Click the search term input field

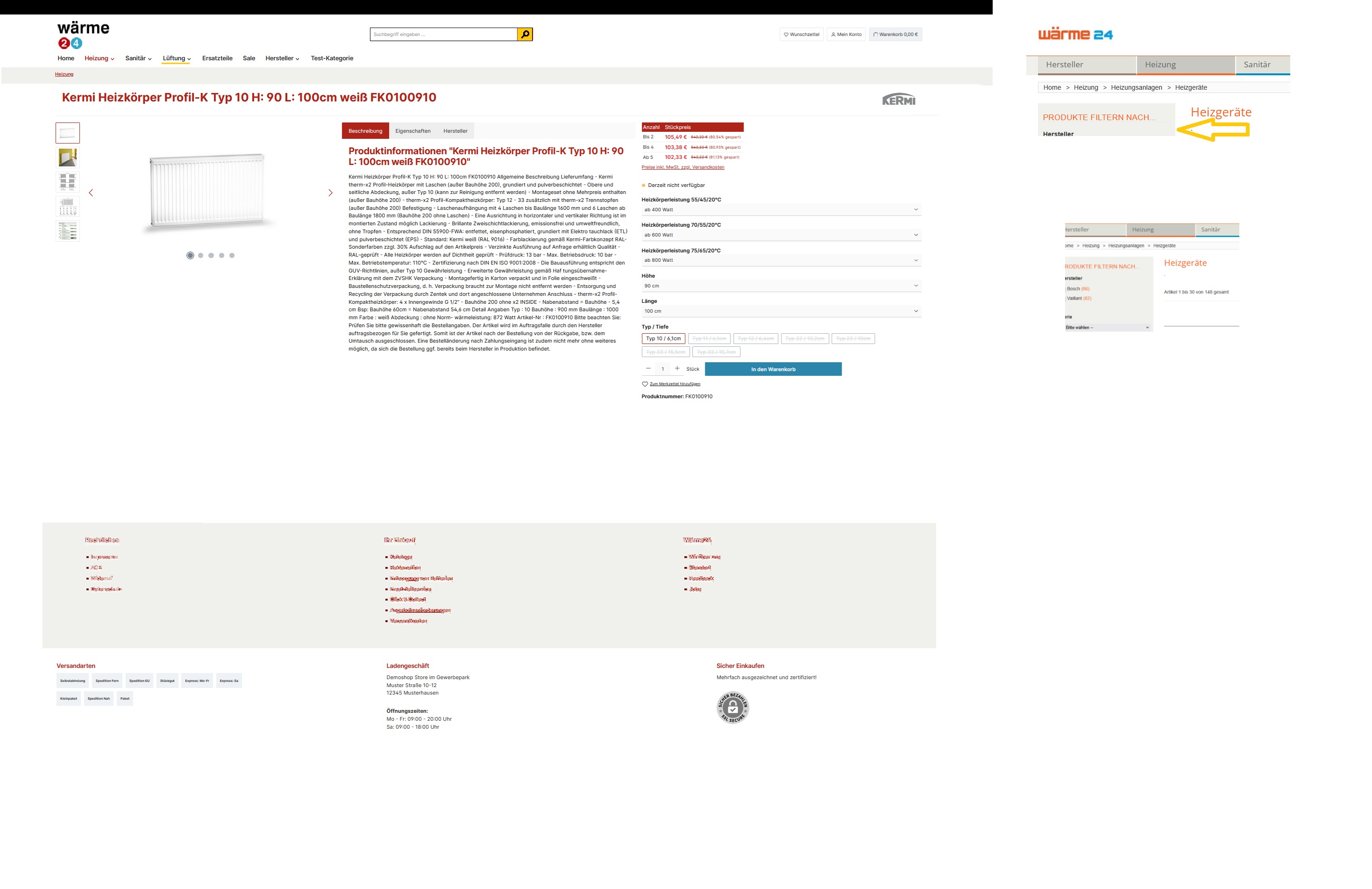(x=443, y=35)
